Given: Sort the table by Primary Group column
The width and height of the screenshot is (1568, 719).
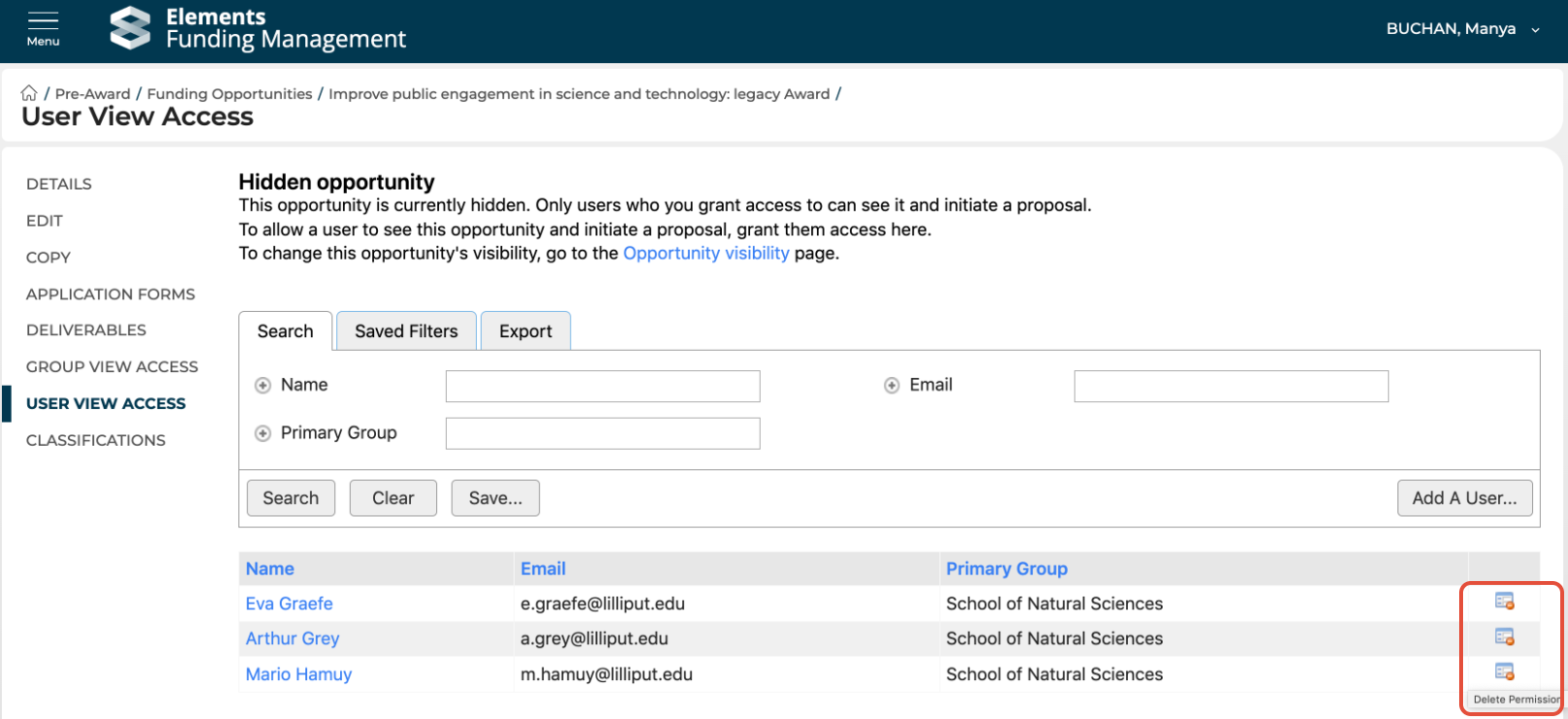Looking at the screenshot, I should point(1006,568).
